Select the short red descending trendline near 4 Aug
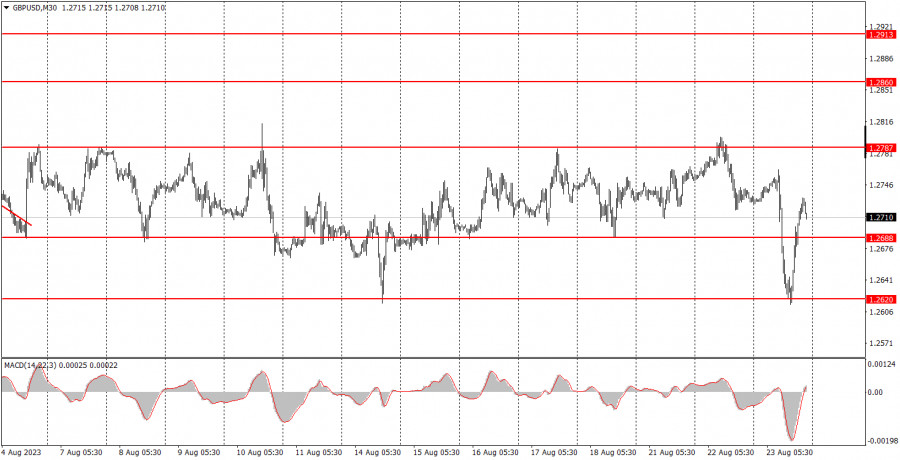This screenshot has height=460, width=900. tap(17, 215)
